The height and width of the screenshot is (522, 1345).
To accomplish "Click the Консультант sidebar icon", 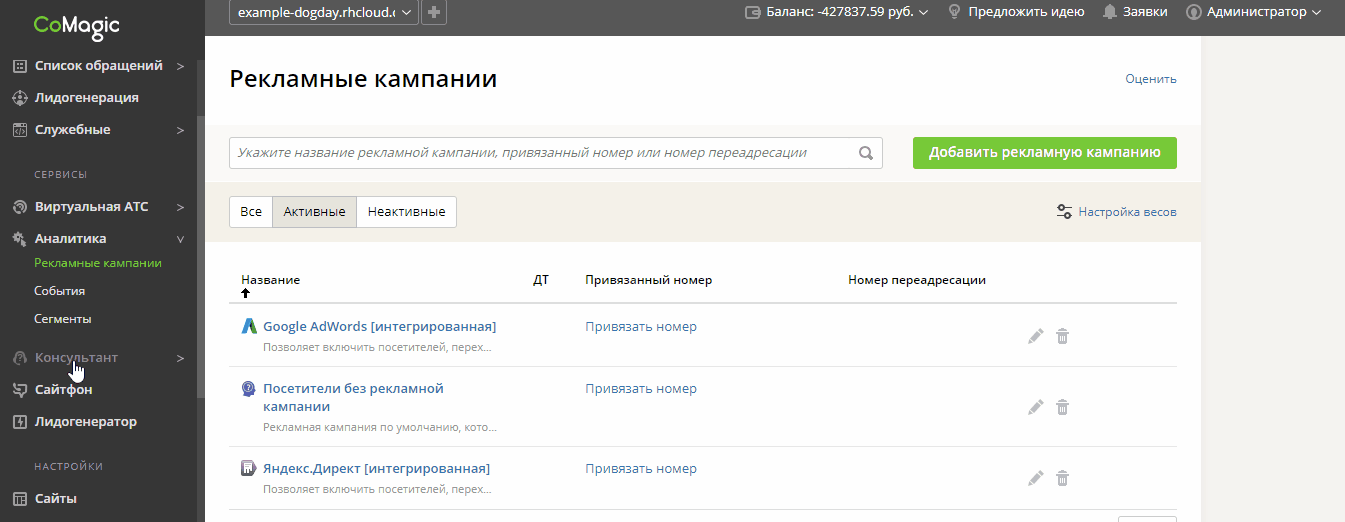I will (19, 358).
